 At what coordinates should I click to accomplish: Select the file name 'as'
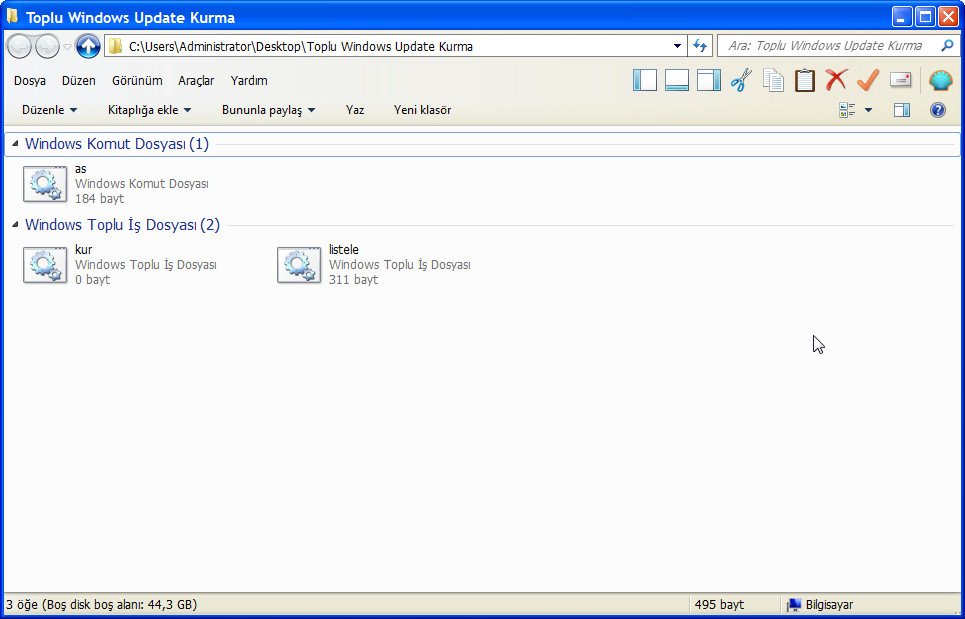coord(81,169)
